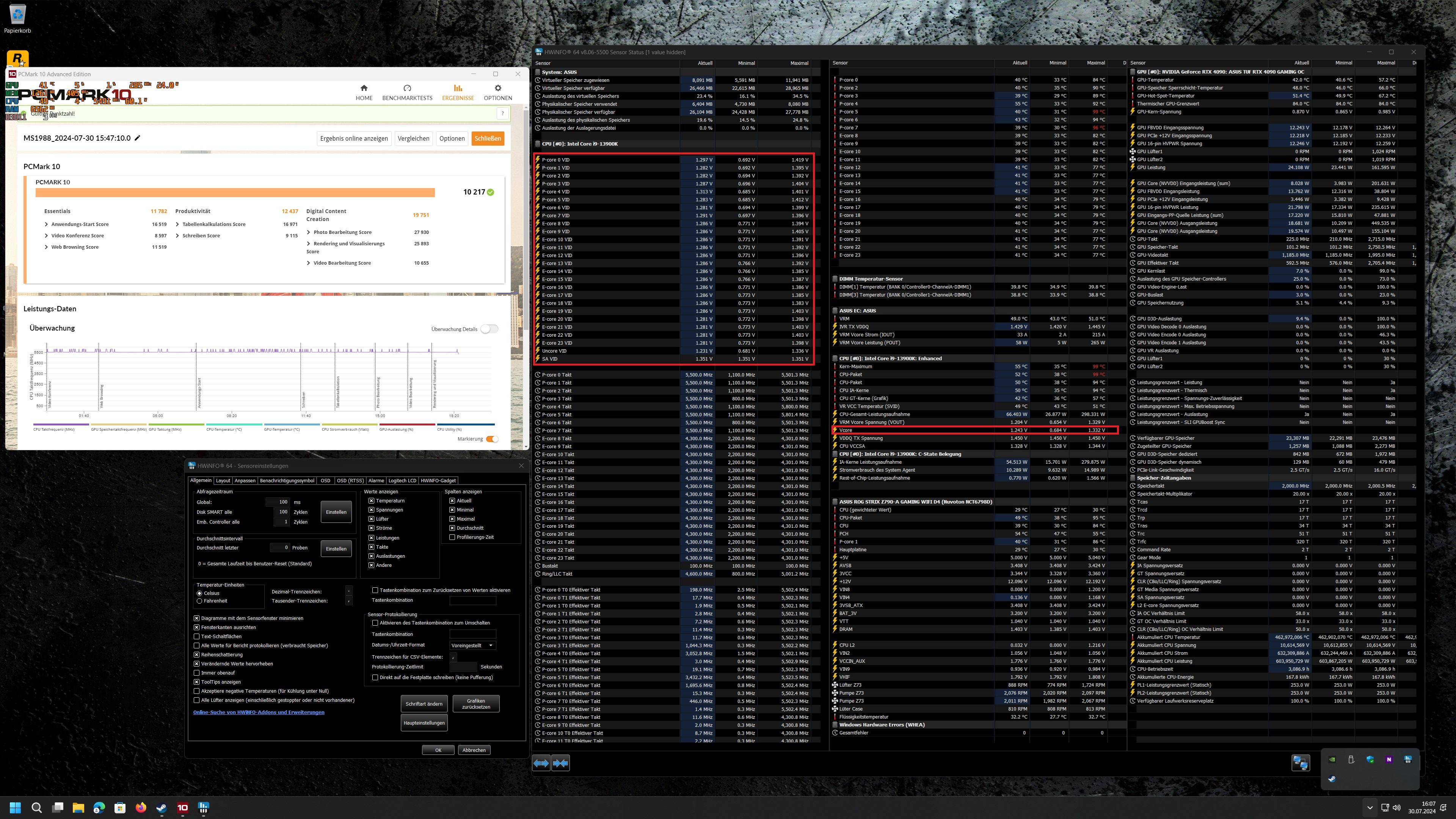Open HWiNFO icon in tray overflow panel

pyautogui.click(x=1408, y=759)
